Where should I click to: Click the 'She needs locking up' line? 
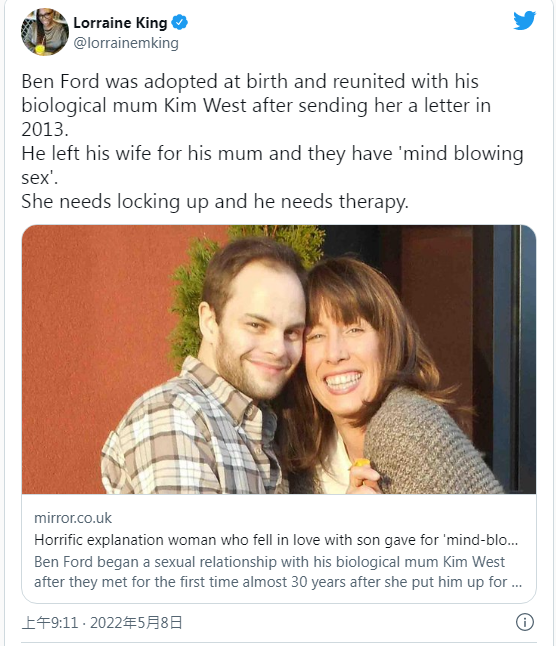pos(215,202)
